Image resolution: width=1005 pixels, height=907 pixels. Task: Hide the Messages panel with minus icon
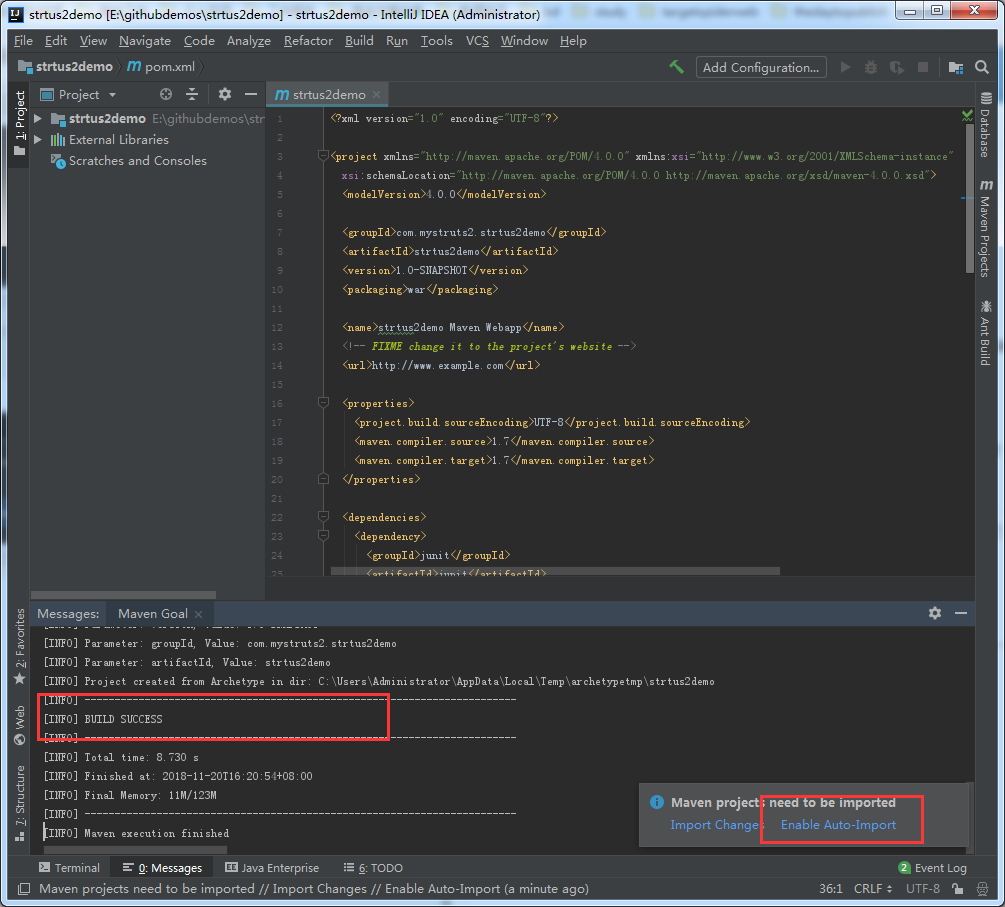[x=961, y=613]
